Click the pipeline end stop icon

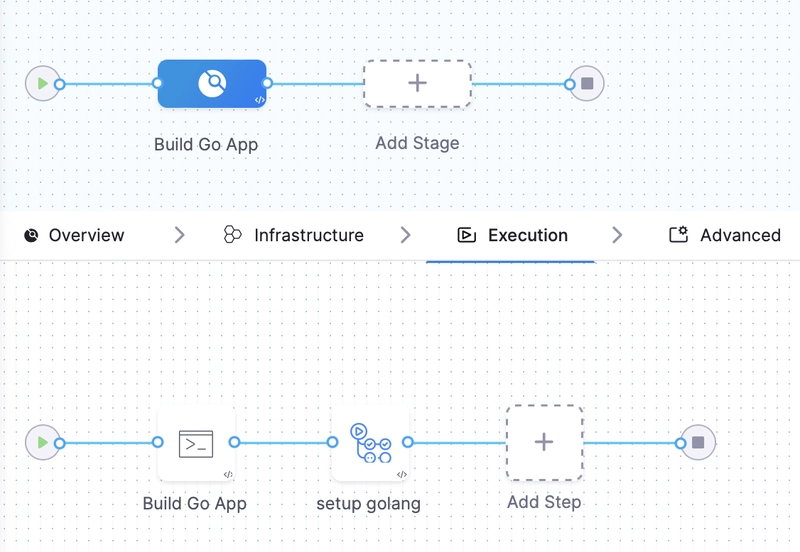pyautogui.click(x=587, y=84)
